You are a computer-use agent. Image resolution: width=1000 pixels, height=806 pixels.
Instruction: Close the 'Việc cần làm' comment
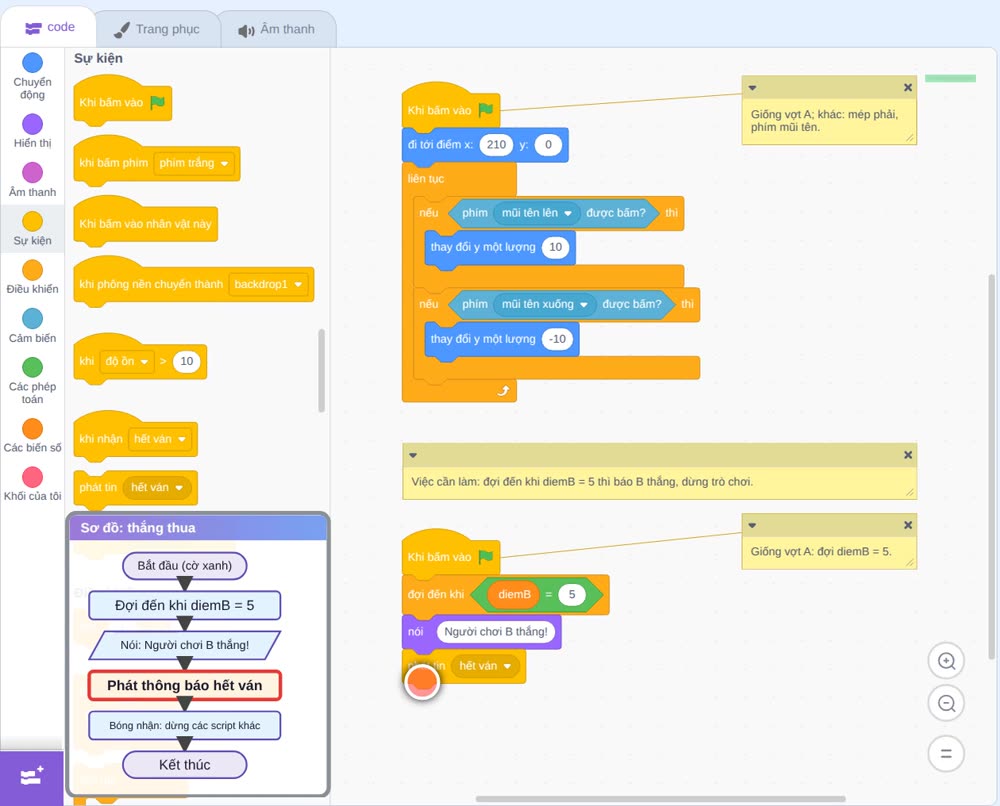908,455
